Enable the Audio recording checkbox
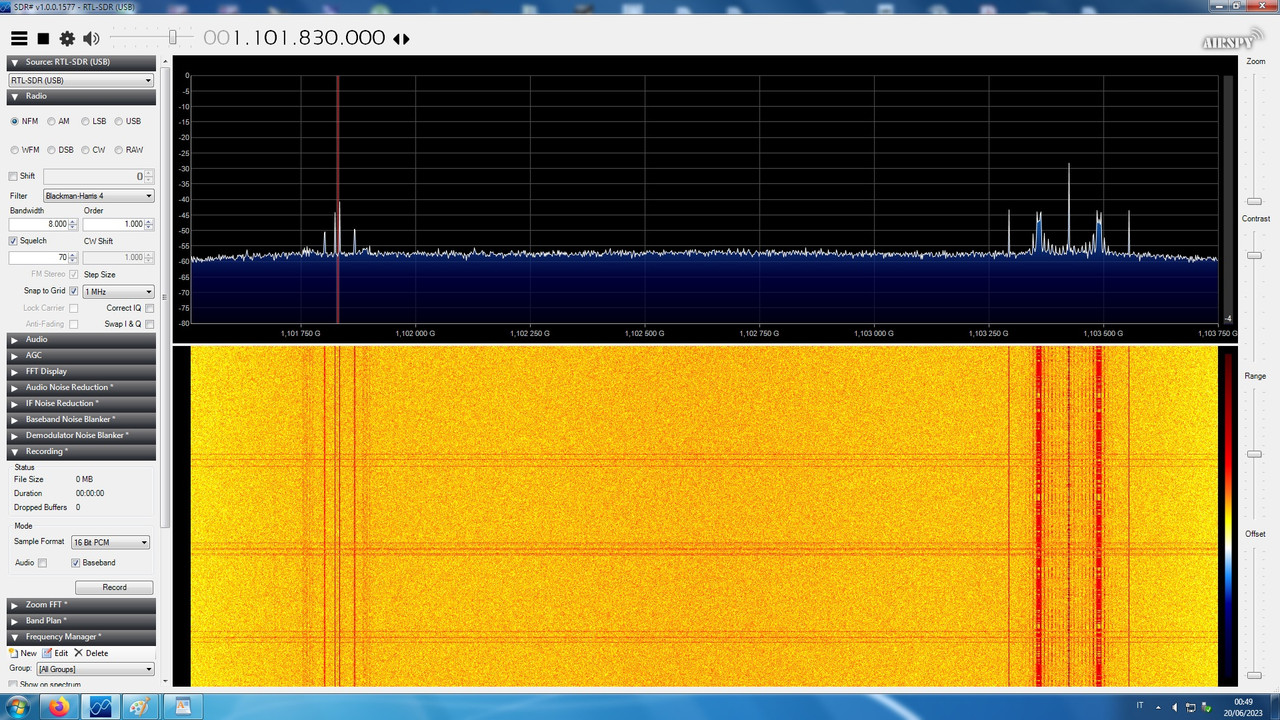The image size is (1280, 720). pyautogui.click(x=41, y=562)
